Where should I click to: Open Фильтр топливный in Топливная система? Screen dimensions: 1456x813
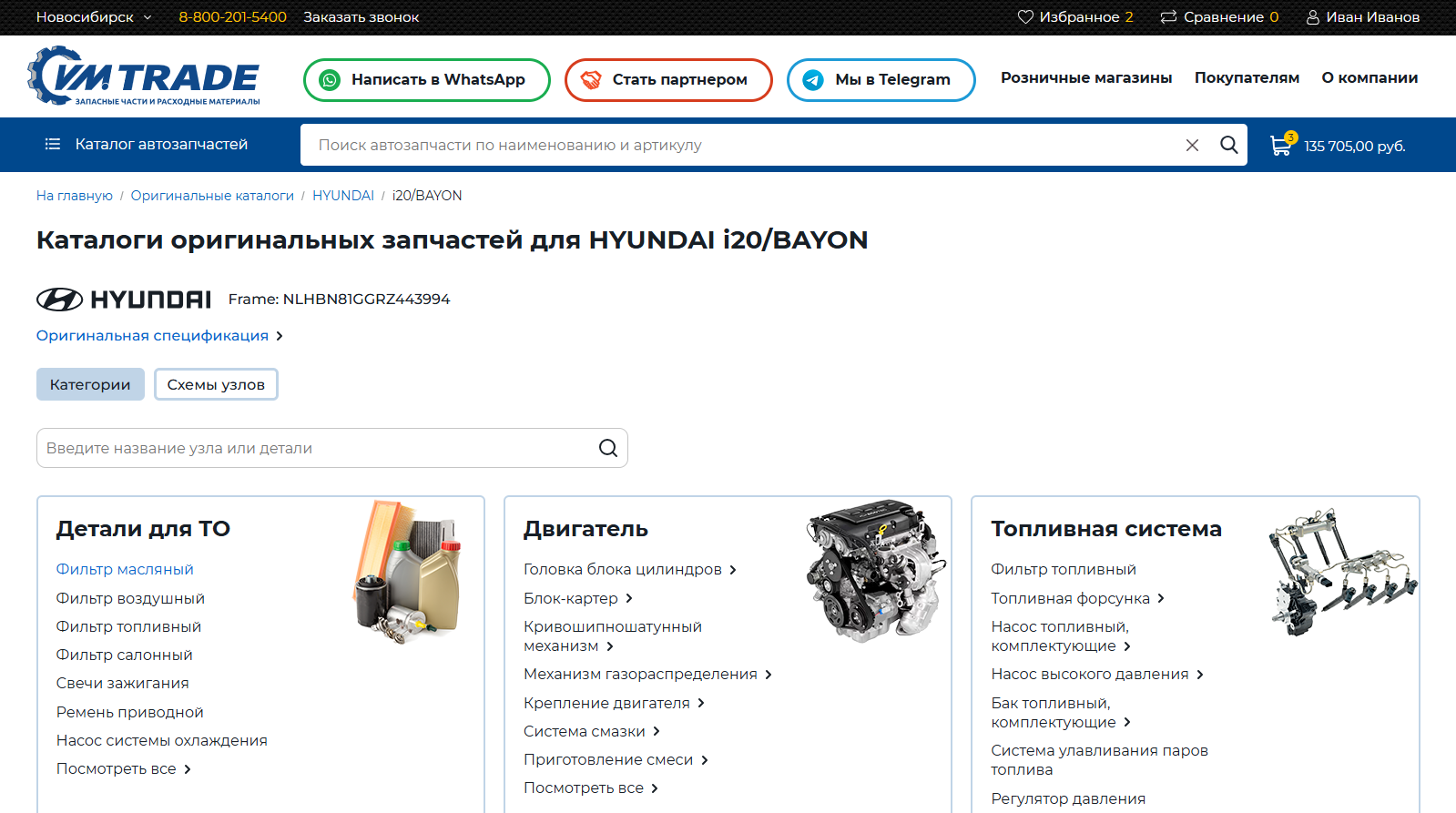[x=1064, y=570]
